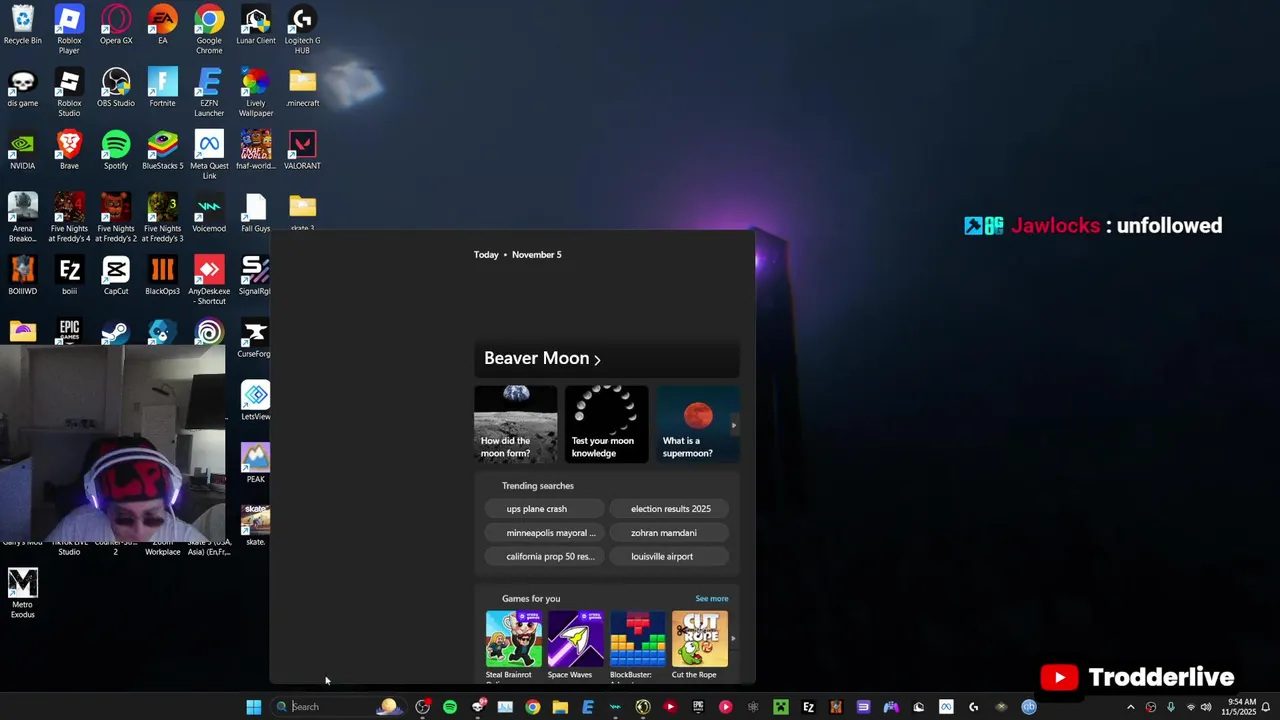Screen dimensions: 1280x720
Task: Search trending 'ups plane crash'
Action: click(x=544, y=509)
